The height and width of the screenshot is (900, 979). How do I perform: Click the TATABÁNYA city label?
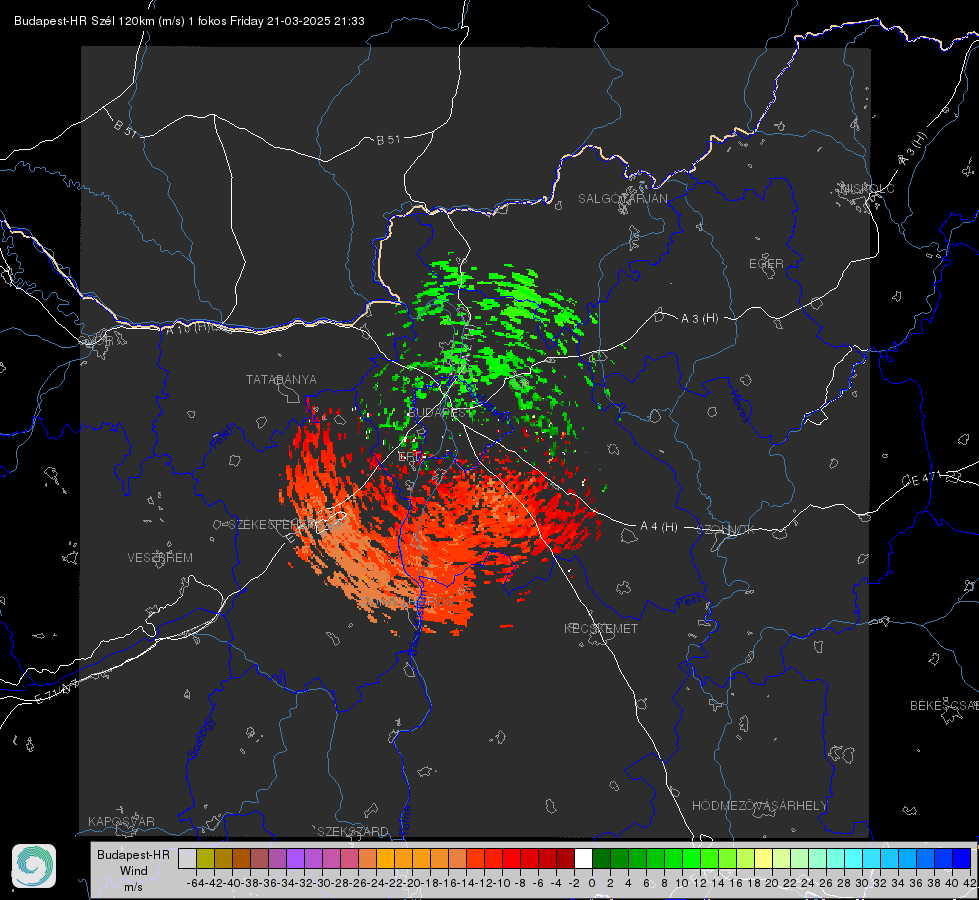click(281, 380)
